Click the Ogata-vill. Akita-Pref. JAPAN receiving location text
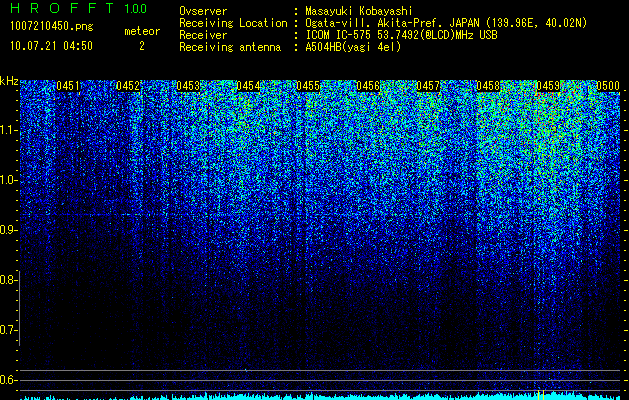Image resolution: width=629 pixels, height=400 pixels. [x=446, y=23]
